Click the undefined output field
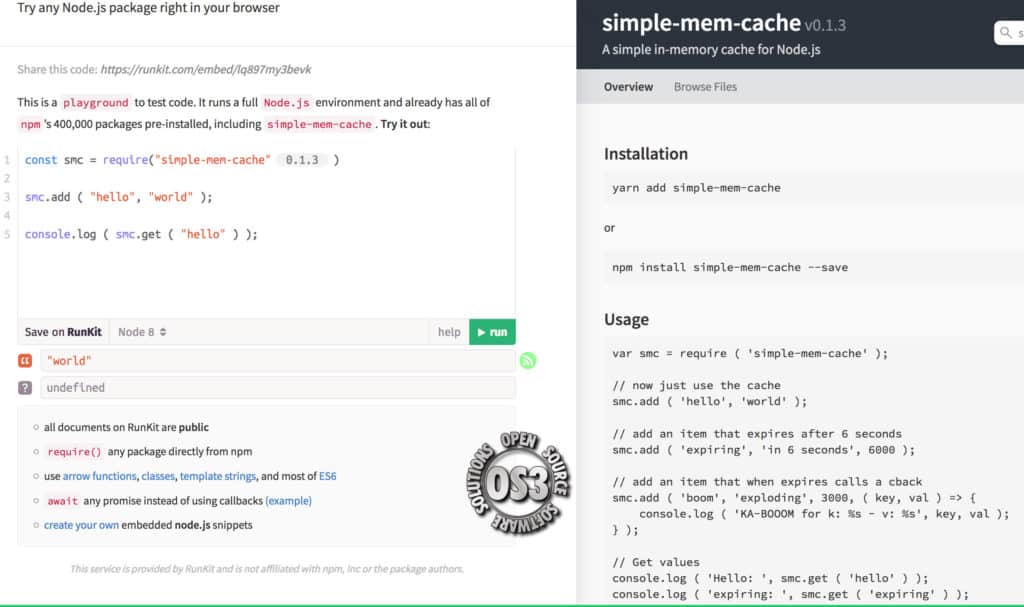This screenshot has height=607, width=1024. [278, 387]
